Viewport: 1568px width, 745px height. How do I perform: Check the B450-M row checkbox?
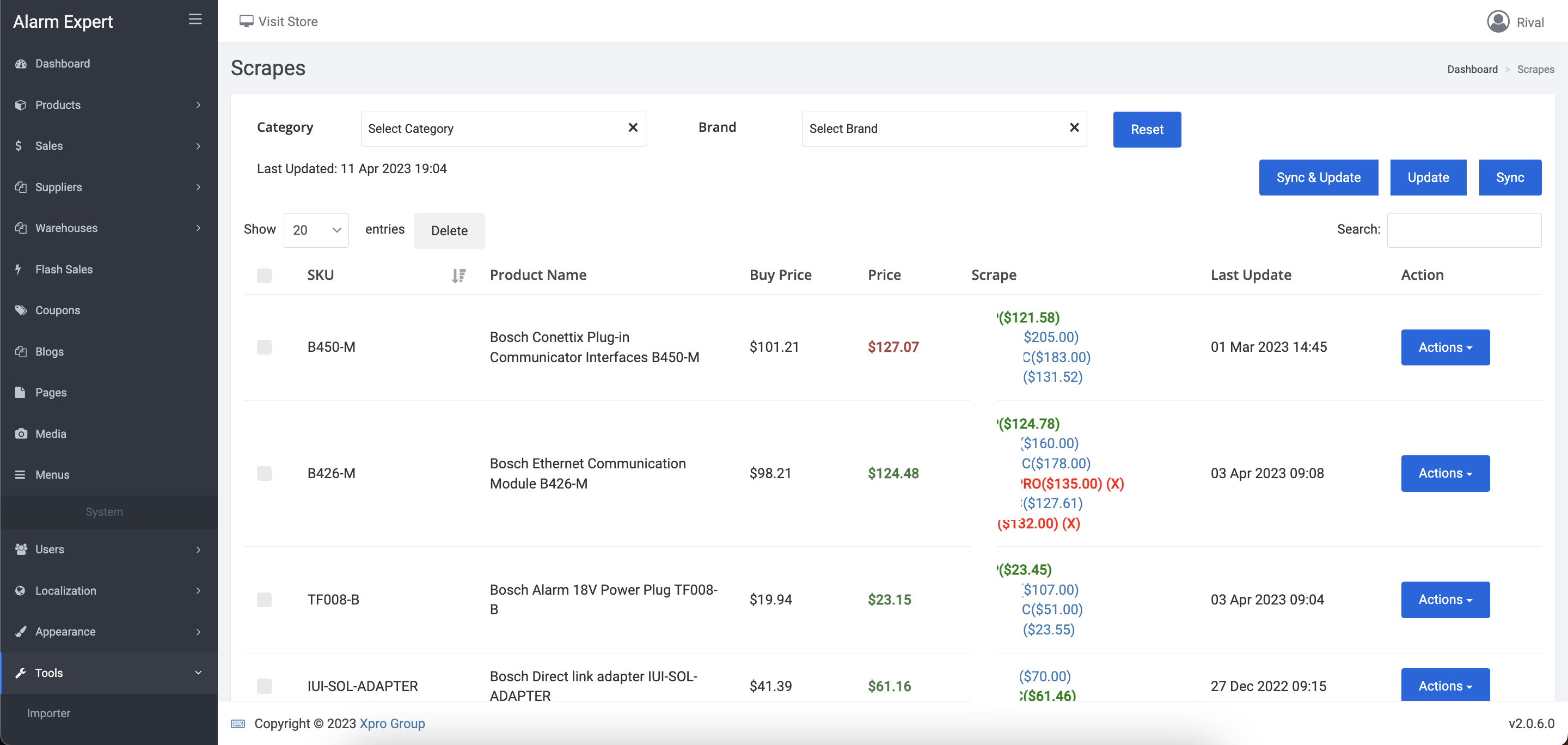coord(264,347)
